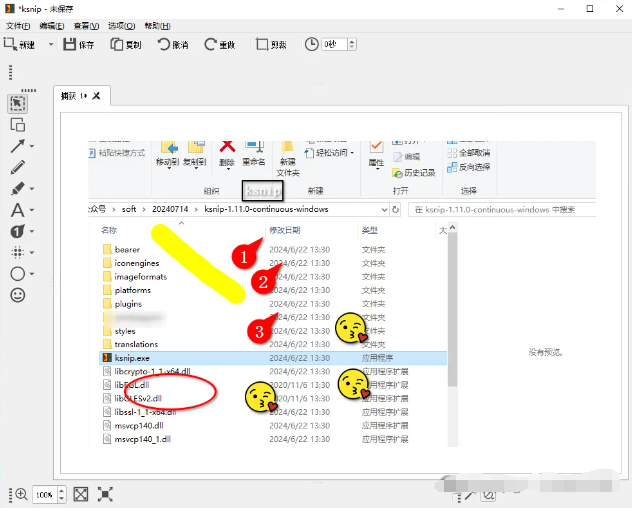Click the capture delay clock icon
Viewport: 632px width, 508px height.
tap(312, 44)
